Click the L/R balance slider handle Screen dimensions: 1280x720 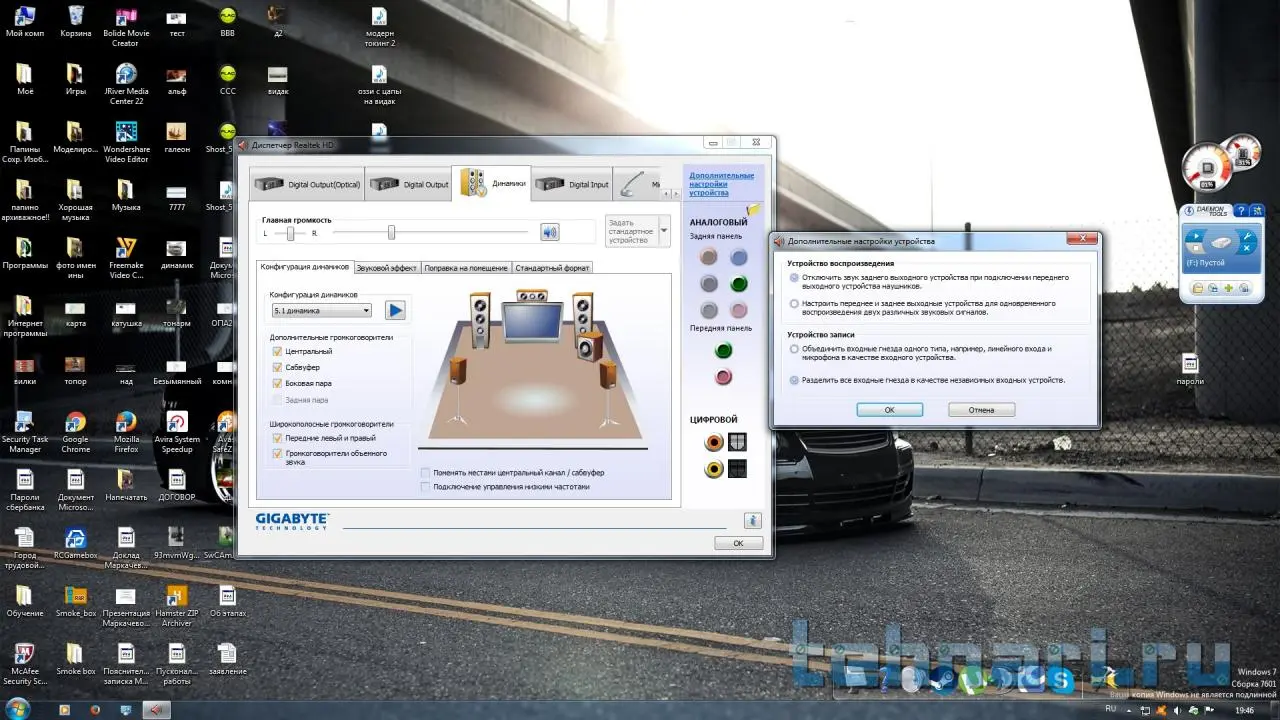[x=290, y=233]
